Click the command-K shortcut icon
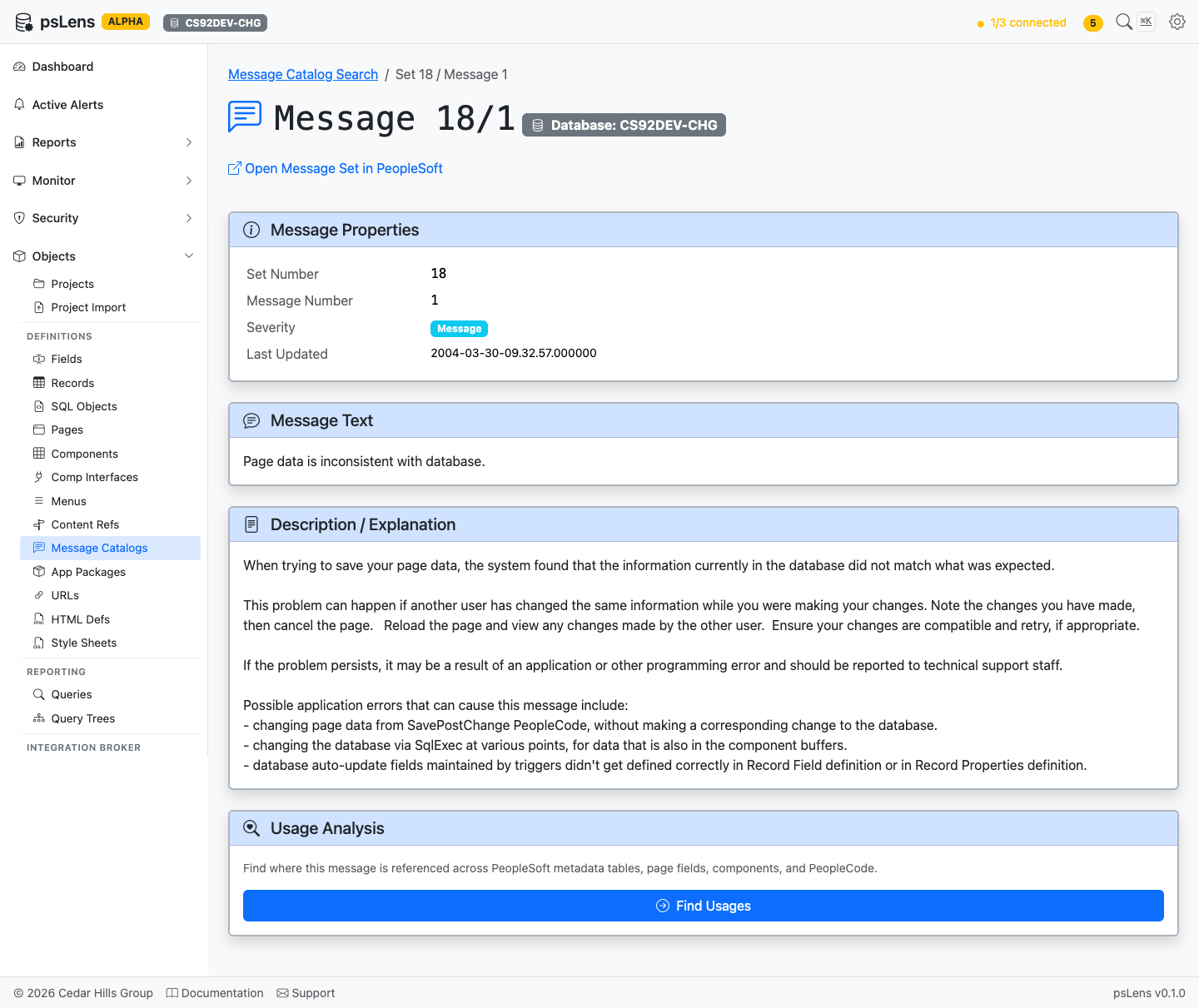 1147,22
